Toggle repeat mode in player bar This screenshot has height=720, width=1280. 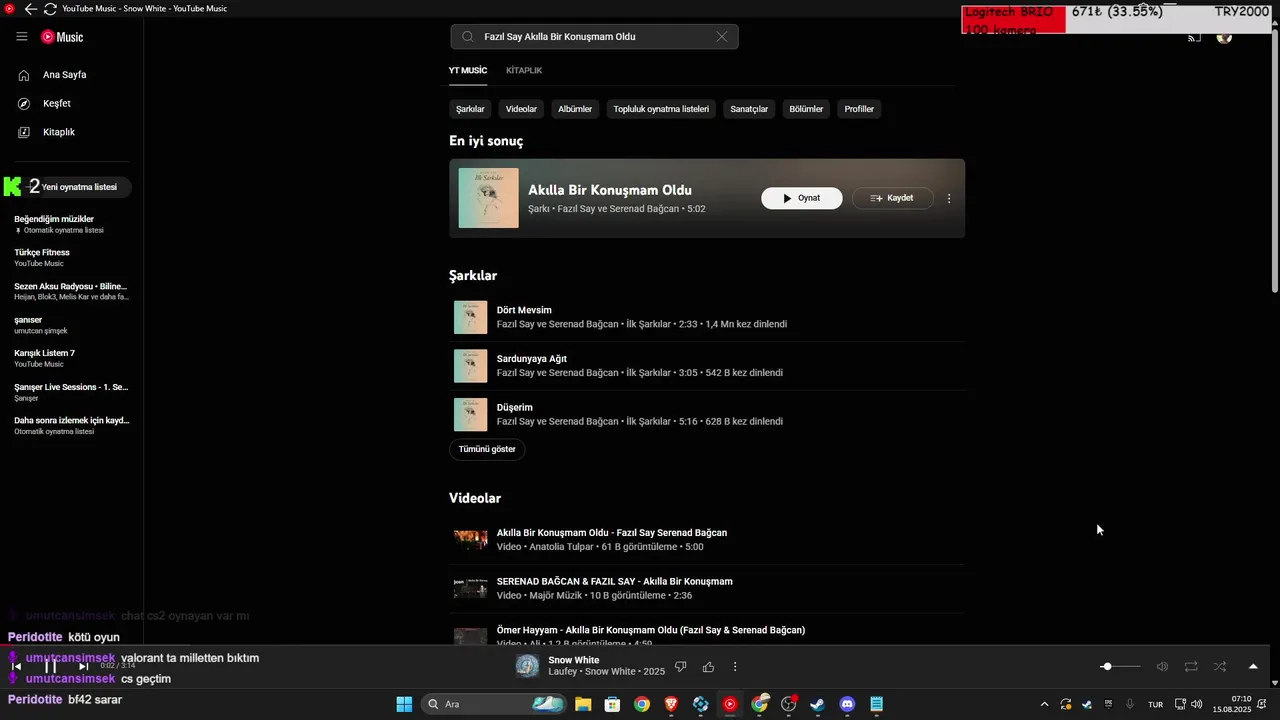click(1191, 666)
